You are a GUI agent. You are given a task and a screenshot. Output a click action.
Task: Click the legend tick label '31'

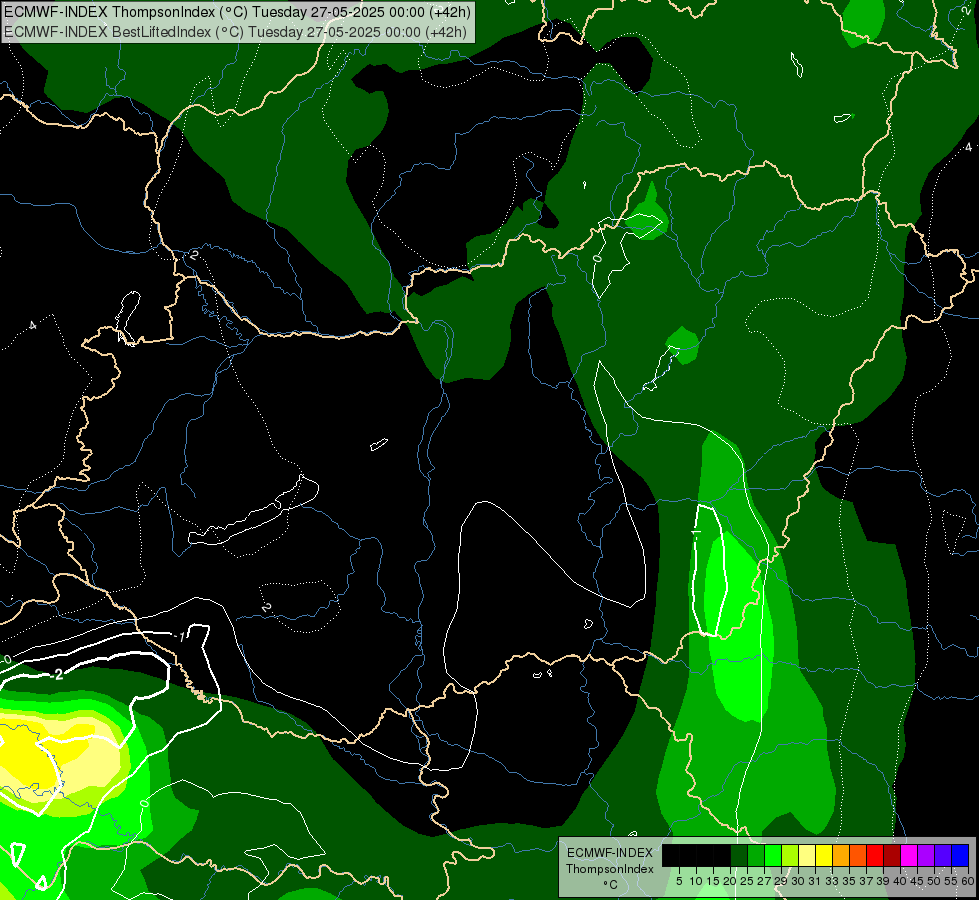pos(815,881)
